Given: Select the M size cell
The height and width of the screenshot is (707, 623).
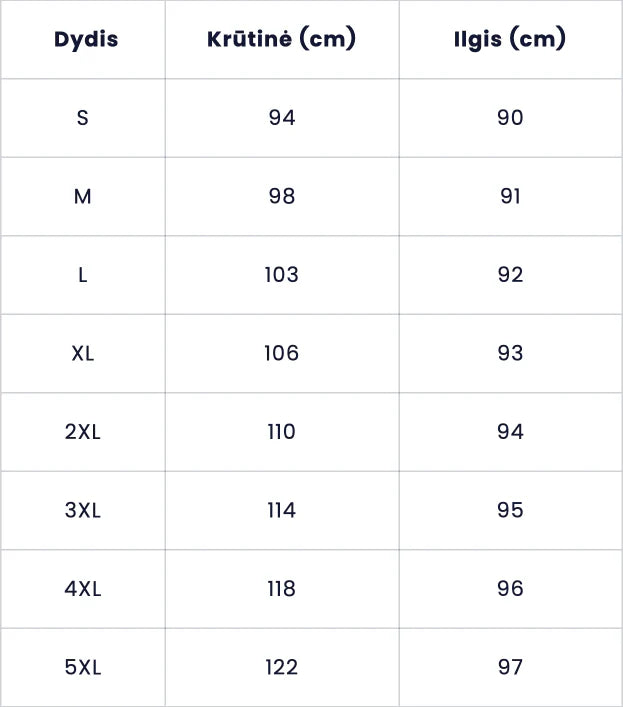Looking at the screenshot, I should coord(83,197).
